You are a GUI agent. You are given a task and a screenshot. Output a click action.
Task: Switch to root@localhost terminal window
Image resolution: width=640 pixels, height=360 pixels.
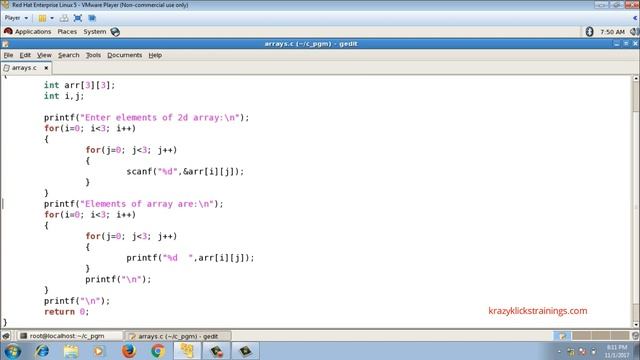click(x=69, y=336)
